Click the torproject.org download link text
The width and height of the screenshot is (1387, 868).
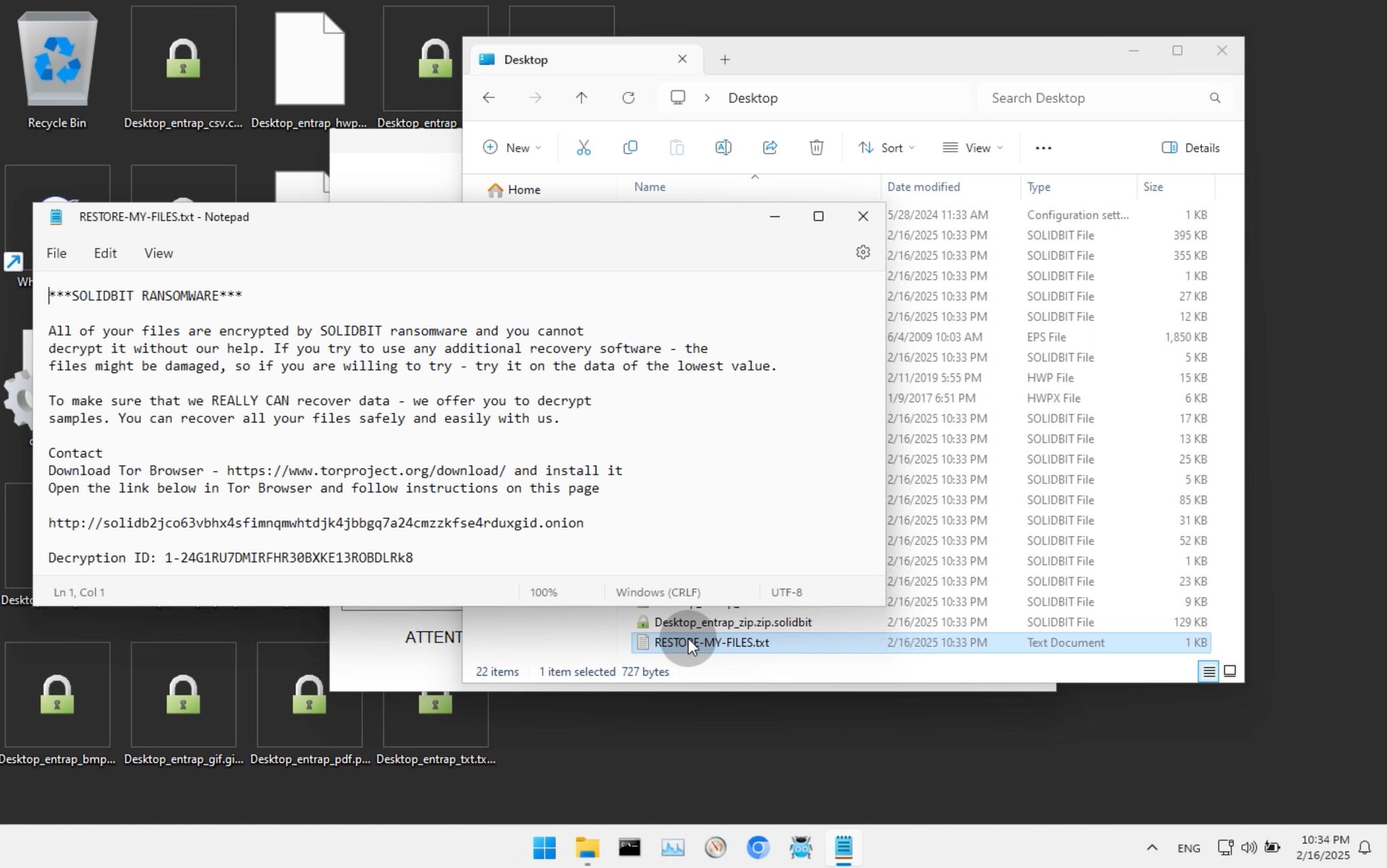pyautogui.click(x=366, y=471)
